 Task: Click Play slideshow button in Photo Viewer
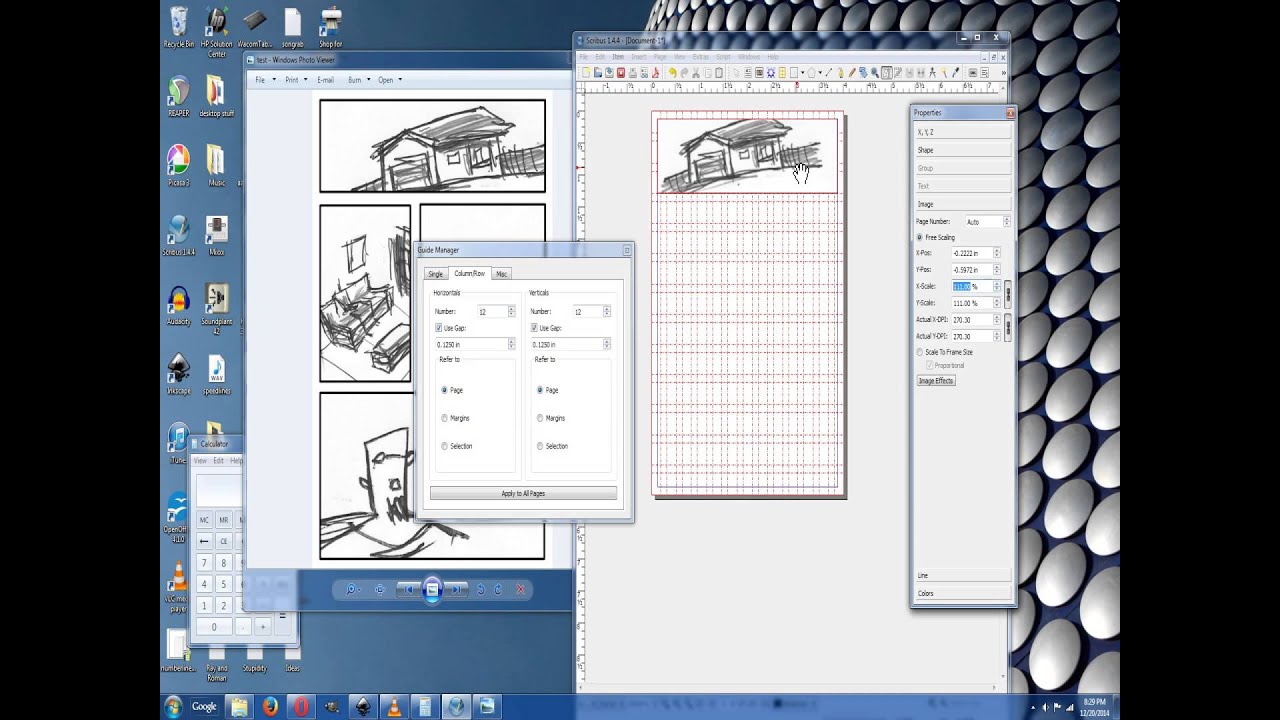pos(432,590)
